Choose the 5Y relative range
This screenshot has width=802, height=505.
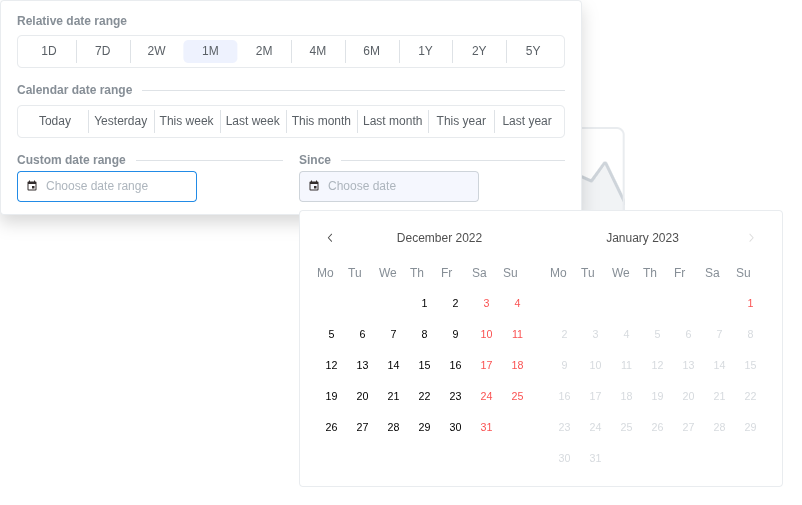click(533, 51)
